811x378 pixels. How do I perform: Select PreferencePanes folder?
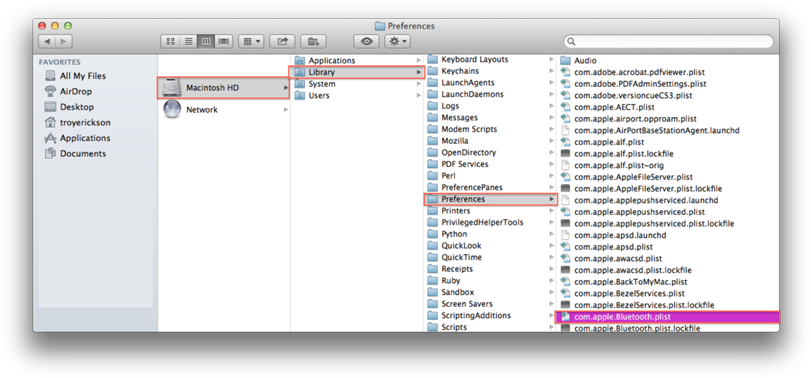[490, 187]
